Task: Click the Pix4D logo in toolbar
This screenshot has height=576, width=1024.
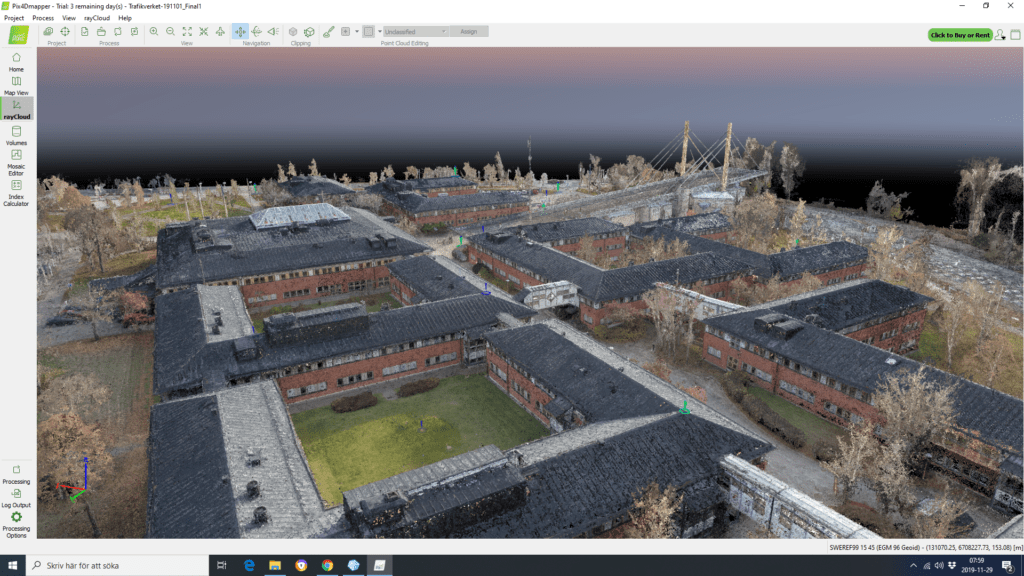Action: 18,35
